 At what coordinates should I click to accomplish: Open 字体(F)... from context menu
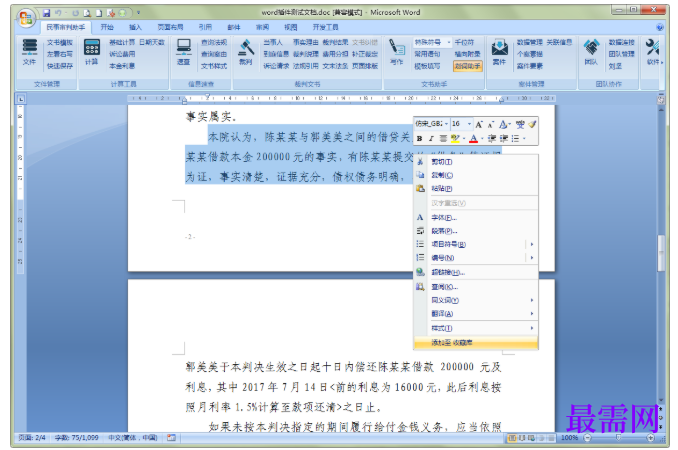click(x=476, y=217)
